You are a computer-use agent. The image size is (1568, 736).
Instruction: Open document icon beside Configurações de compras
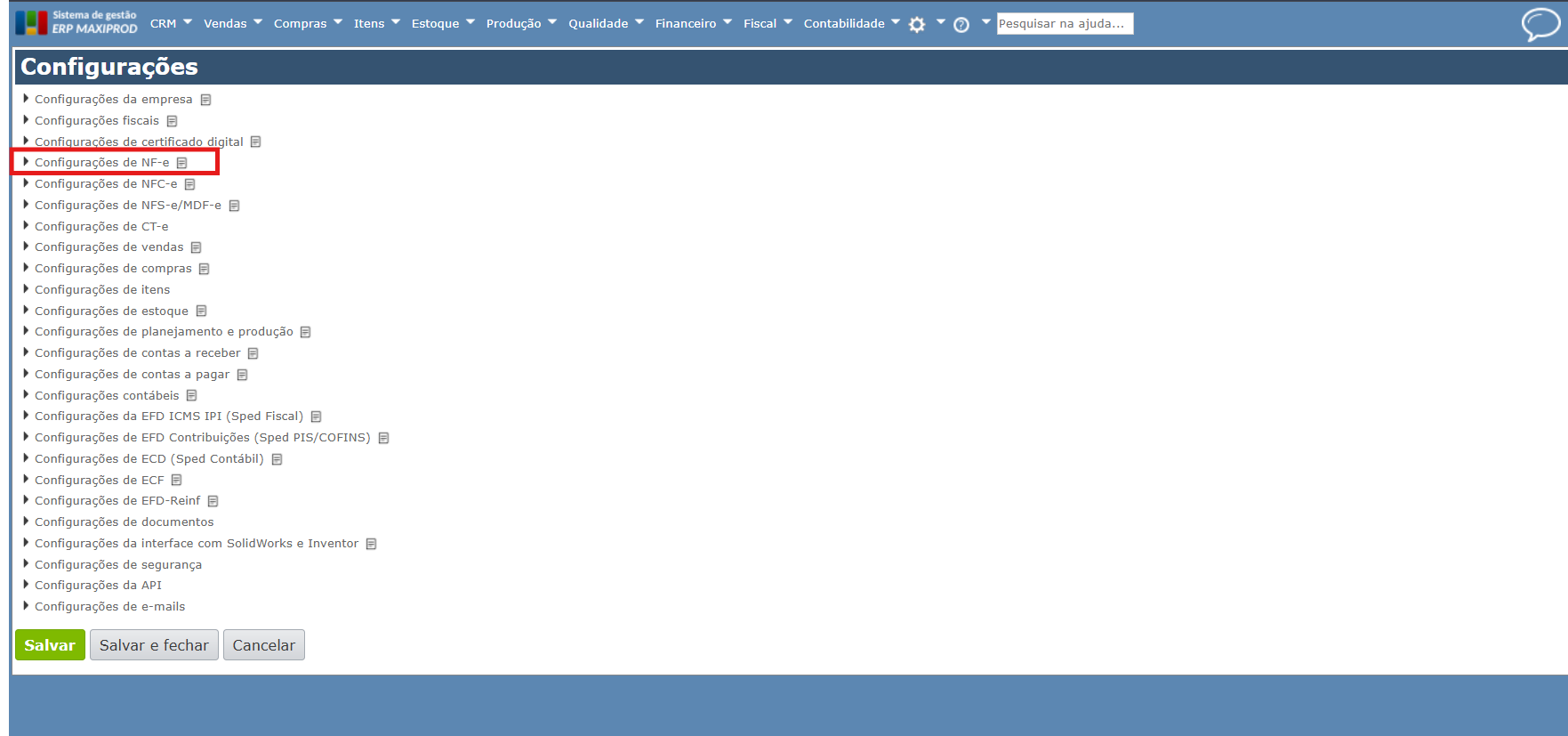click(x=204, y=269)
